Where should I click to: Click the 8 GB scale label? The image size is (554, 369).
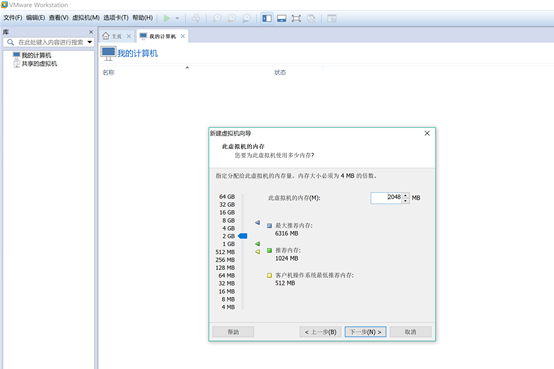[229, 220]
